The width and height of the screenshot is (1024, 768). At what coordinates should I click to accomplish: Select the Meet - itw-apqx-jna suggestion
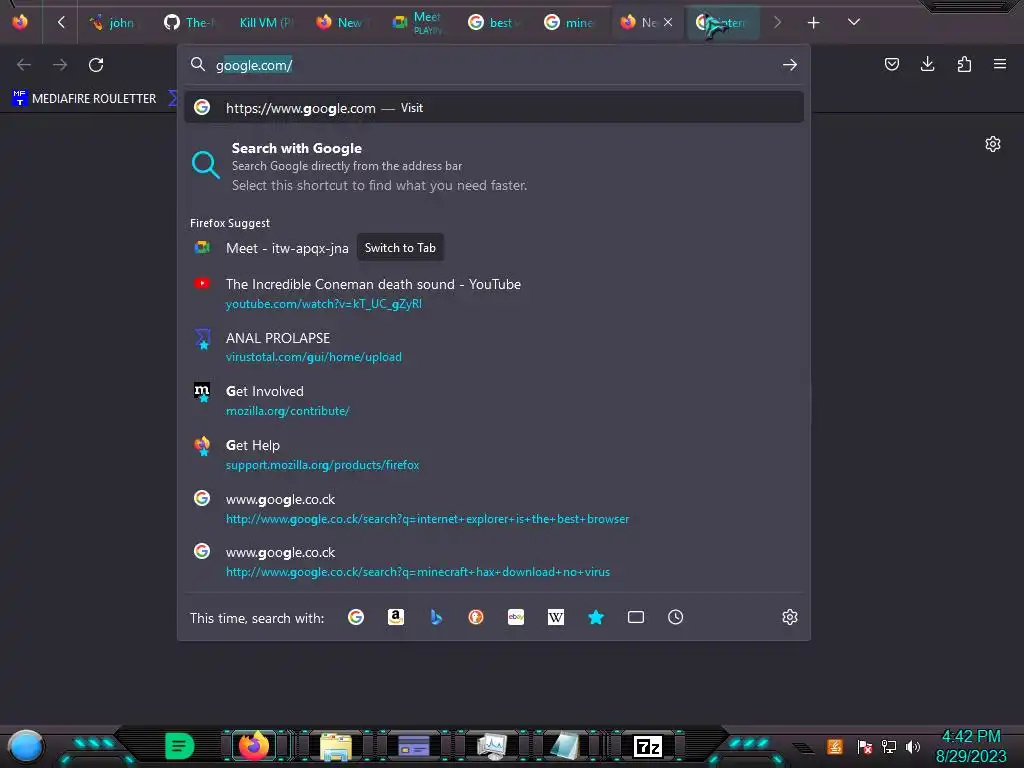(x=287, y=248)
